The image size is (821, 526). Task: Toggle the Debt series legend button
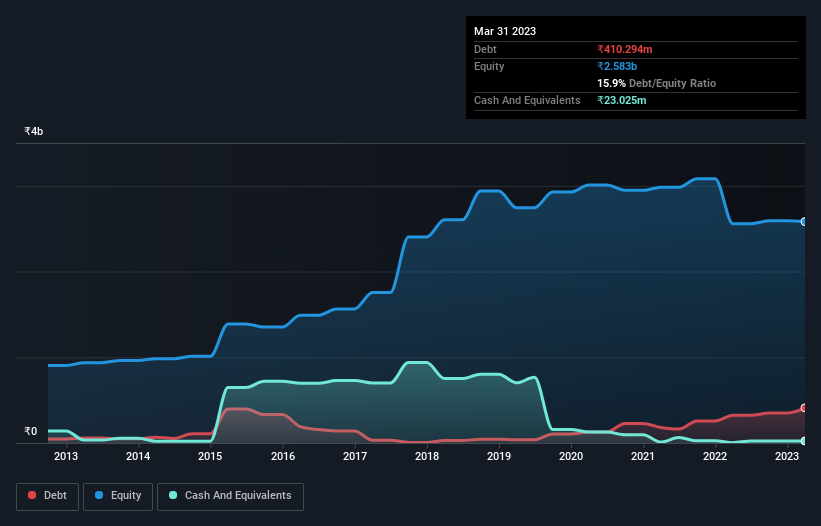tap(48, 496)
